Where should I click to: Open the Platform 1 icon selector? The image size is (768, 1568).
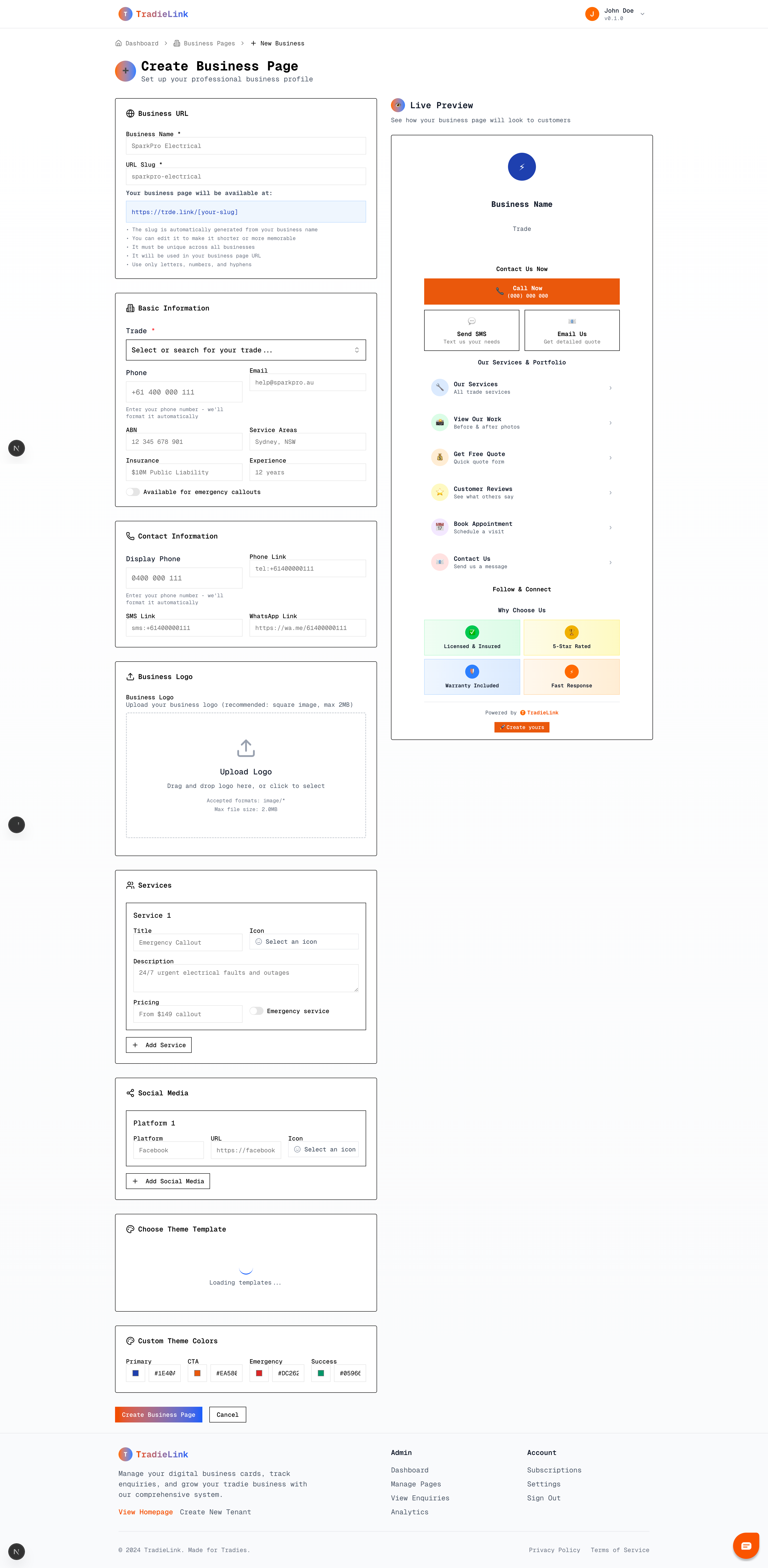[x=323, y=1149]
